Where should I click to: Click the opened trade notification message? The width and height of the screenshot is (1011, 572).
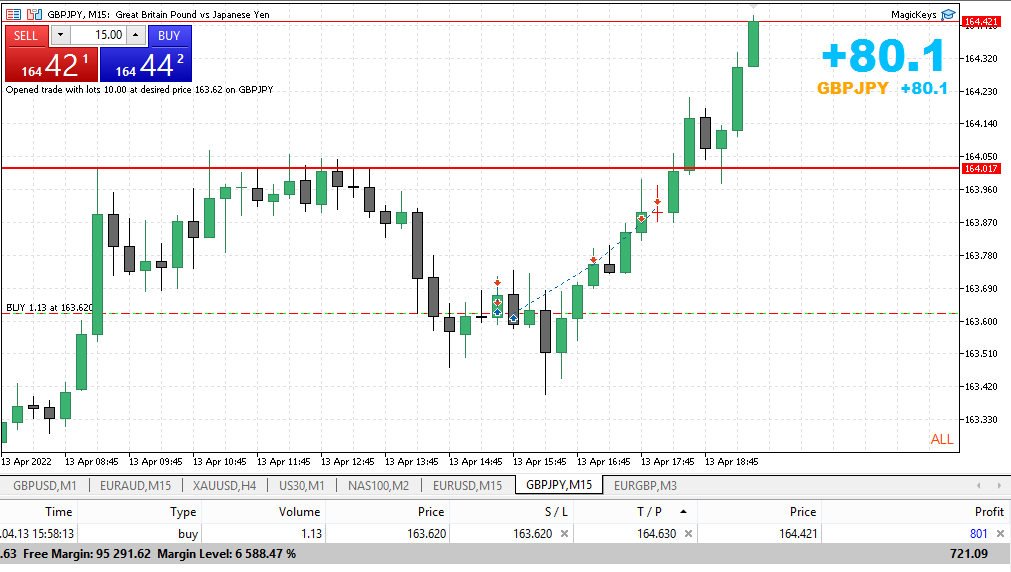(139, 90)
